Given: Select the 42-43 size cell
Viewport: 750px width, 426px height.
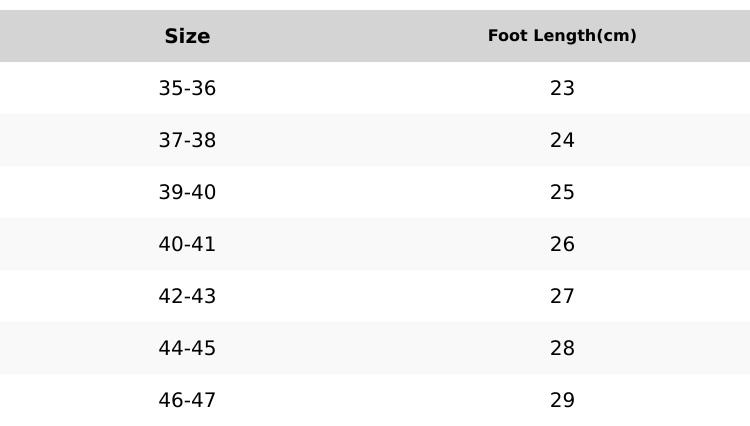Looking at the screenshot, I should click(x=187, y=296).
